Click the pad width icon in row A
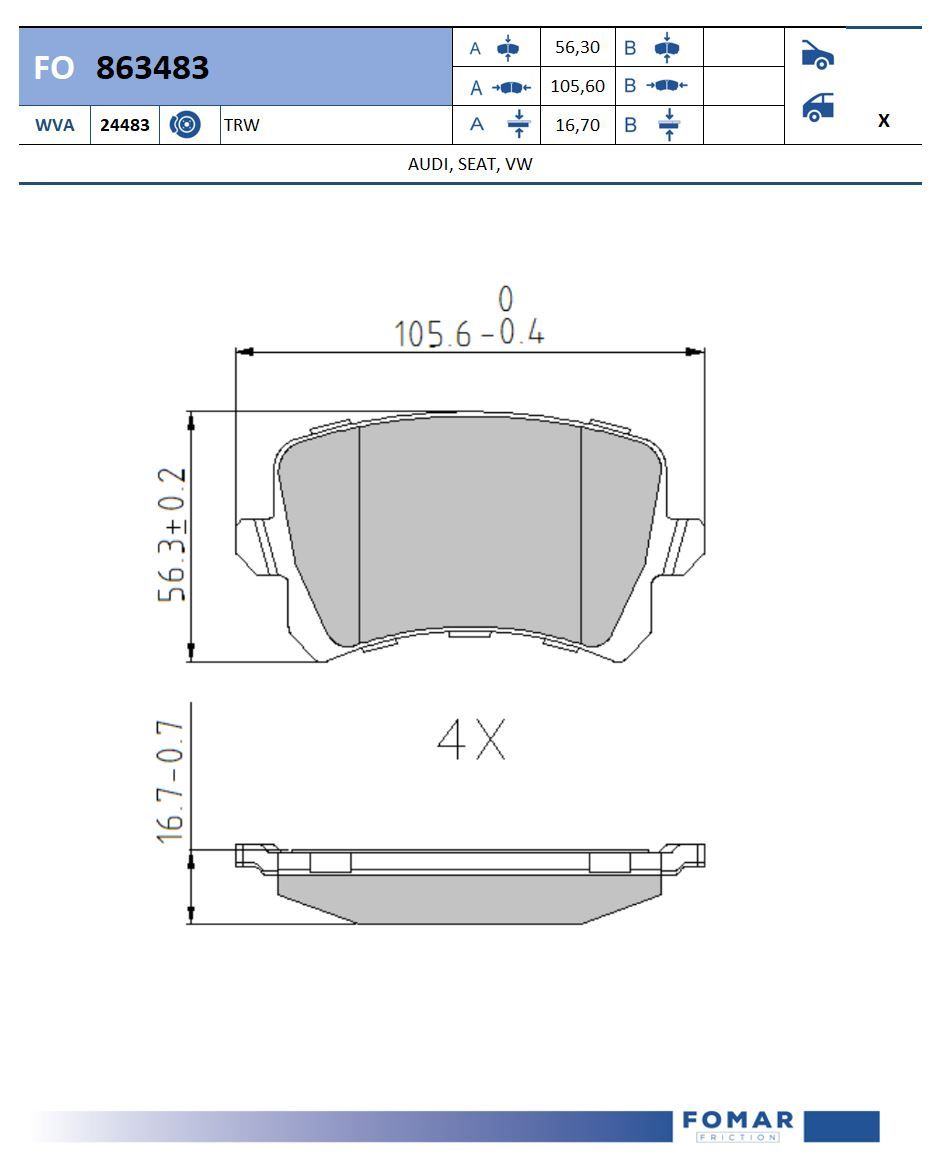This screenshot has width=947, height=1164. point(511,87)
